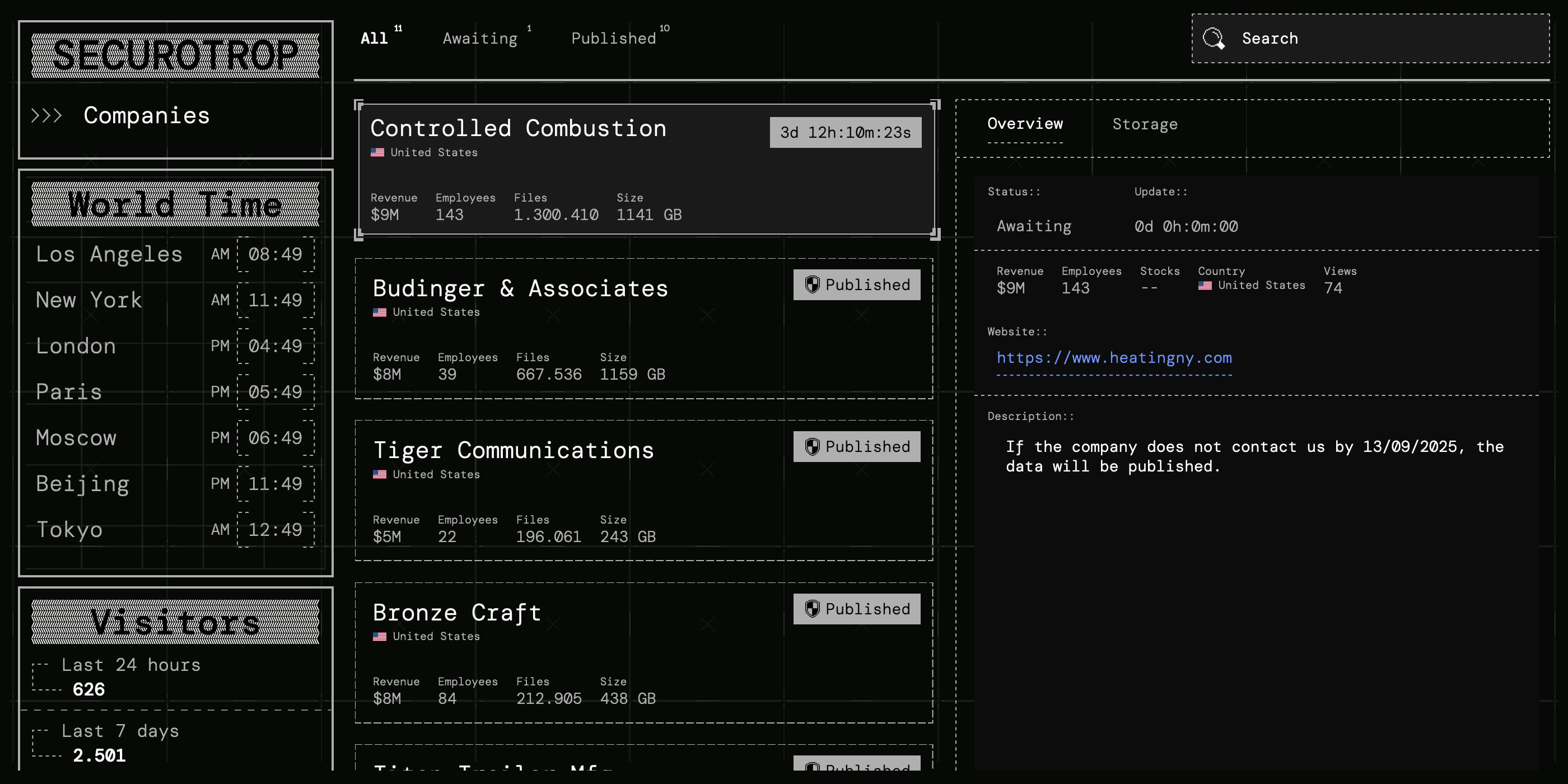Click Published badge on Tiger Communications
Screen dimensions: 1568x784
(857, 446)
